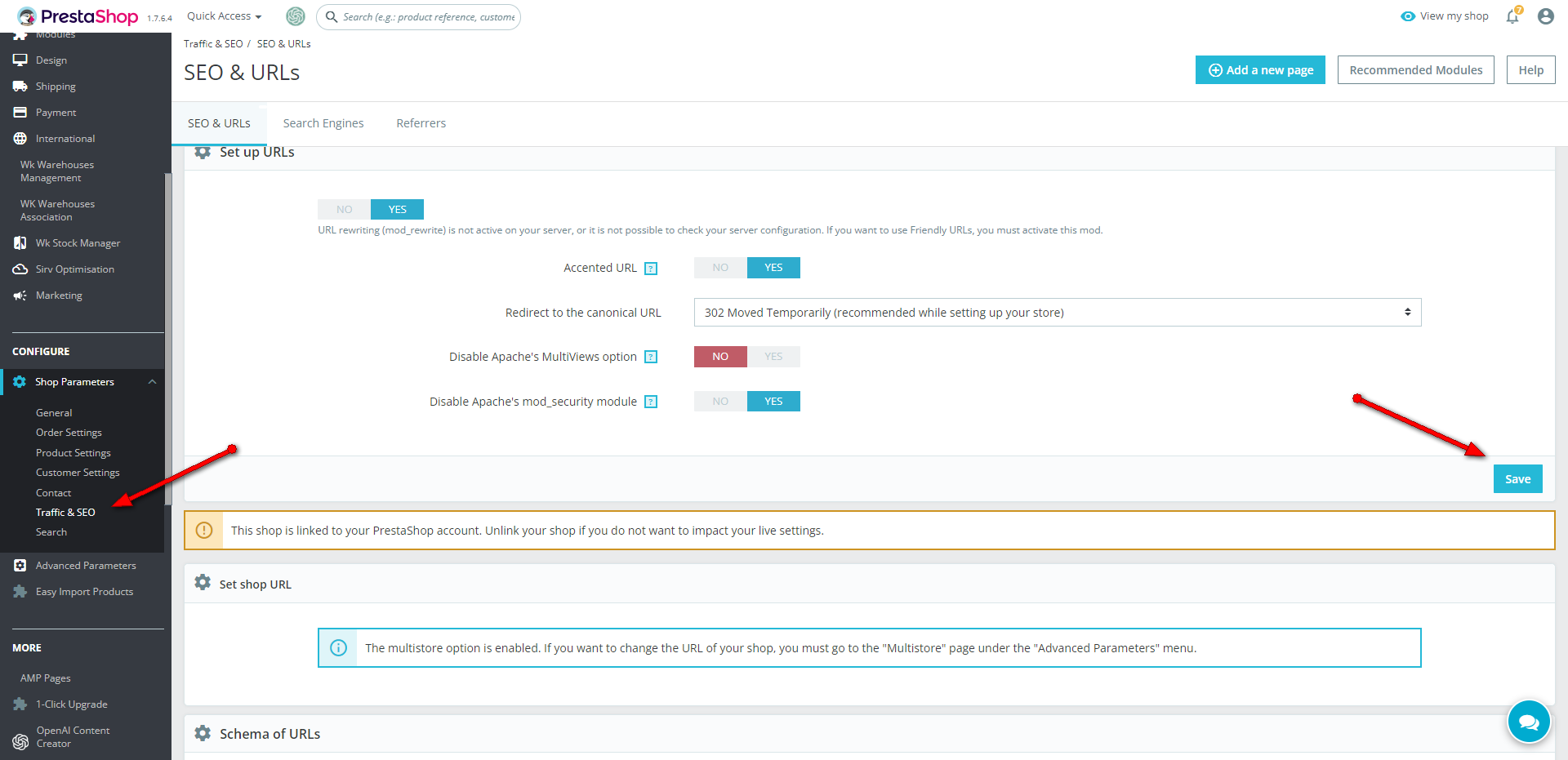Open Traffic & SEO submenu item

coord(65,513)
